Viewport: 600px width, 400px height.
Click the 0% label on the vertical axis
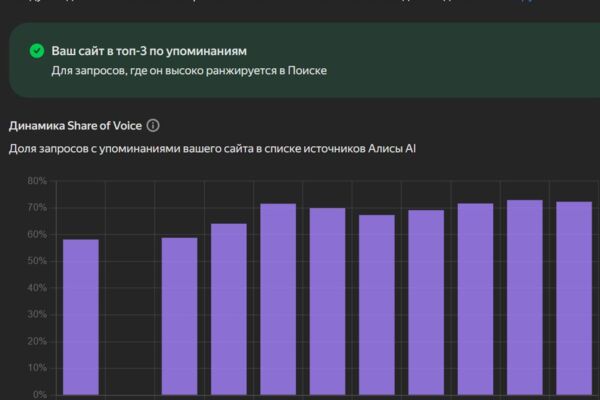coord(40,394)
